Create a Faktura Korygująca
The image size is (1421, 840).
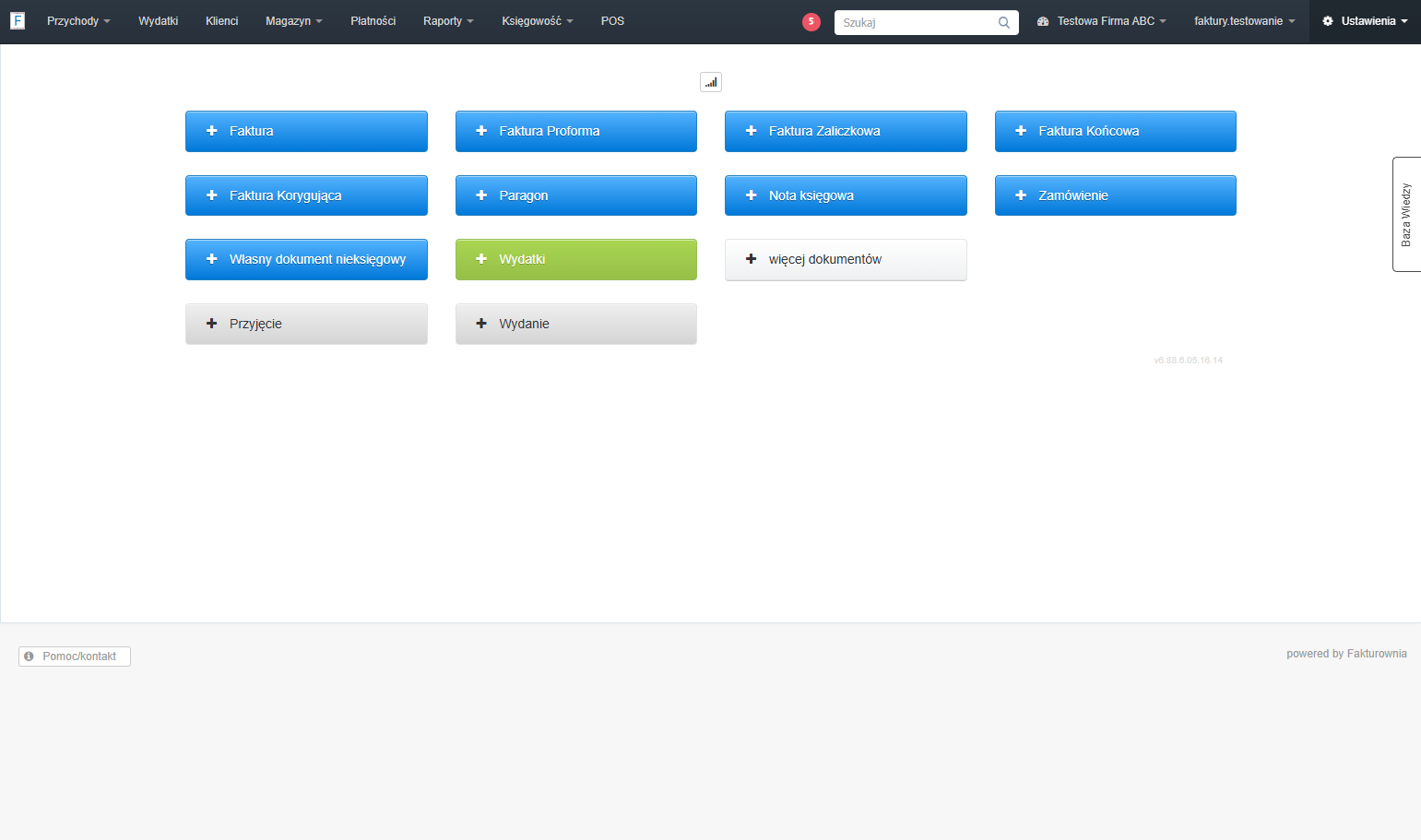pos(306,195)
